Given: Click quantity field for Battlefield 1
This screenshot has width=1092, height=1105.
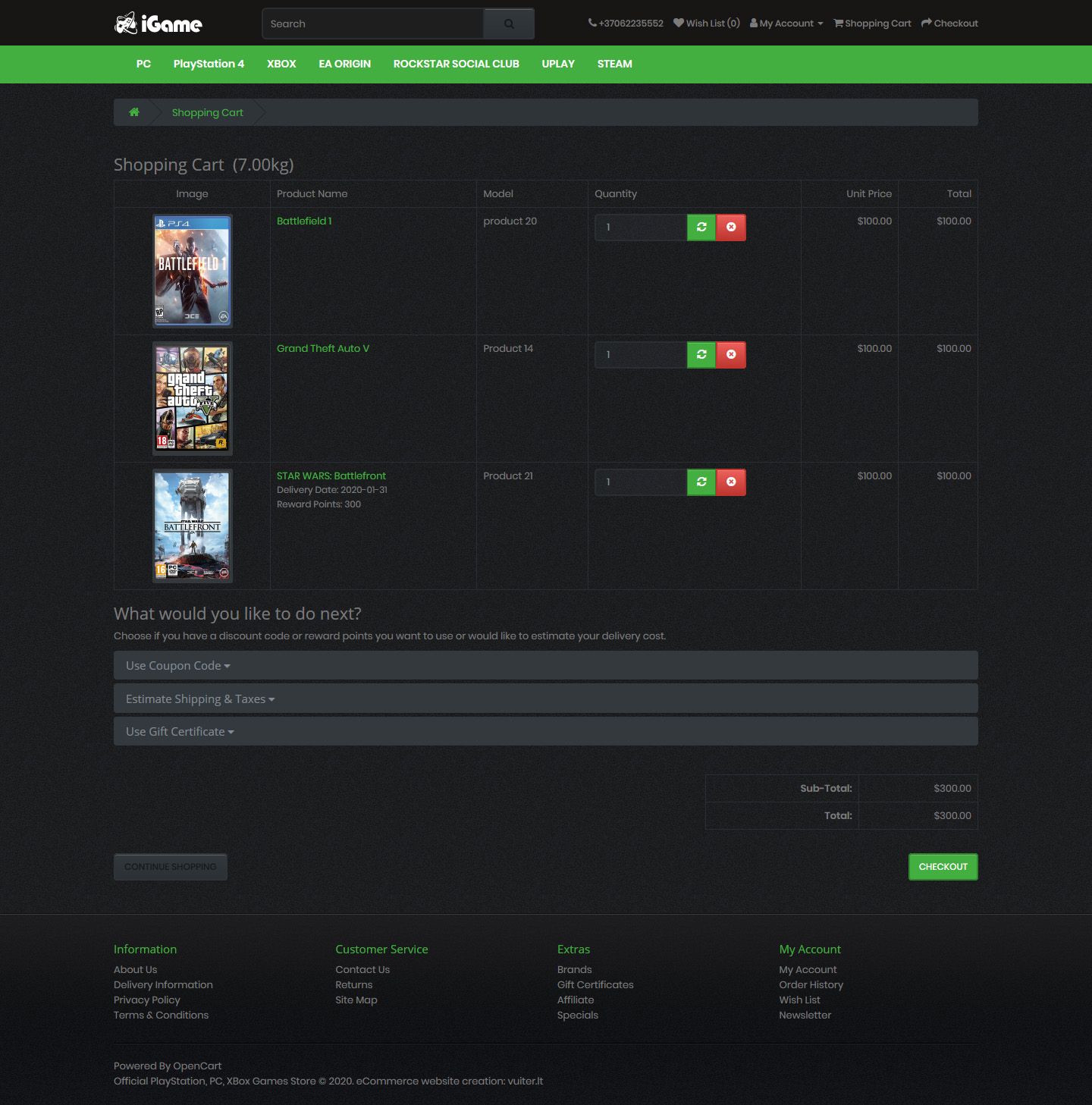Looking at the screenshot, I should coord(641,228).
